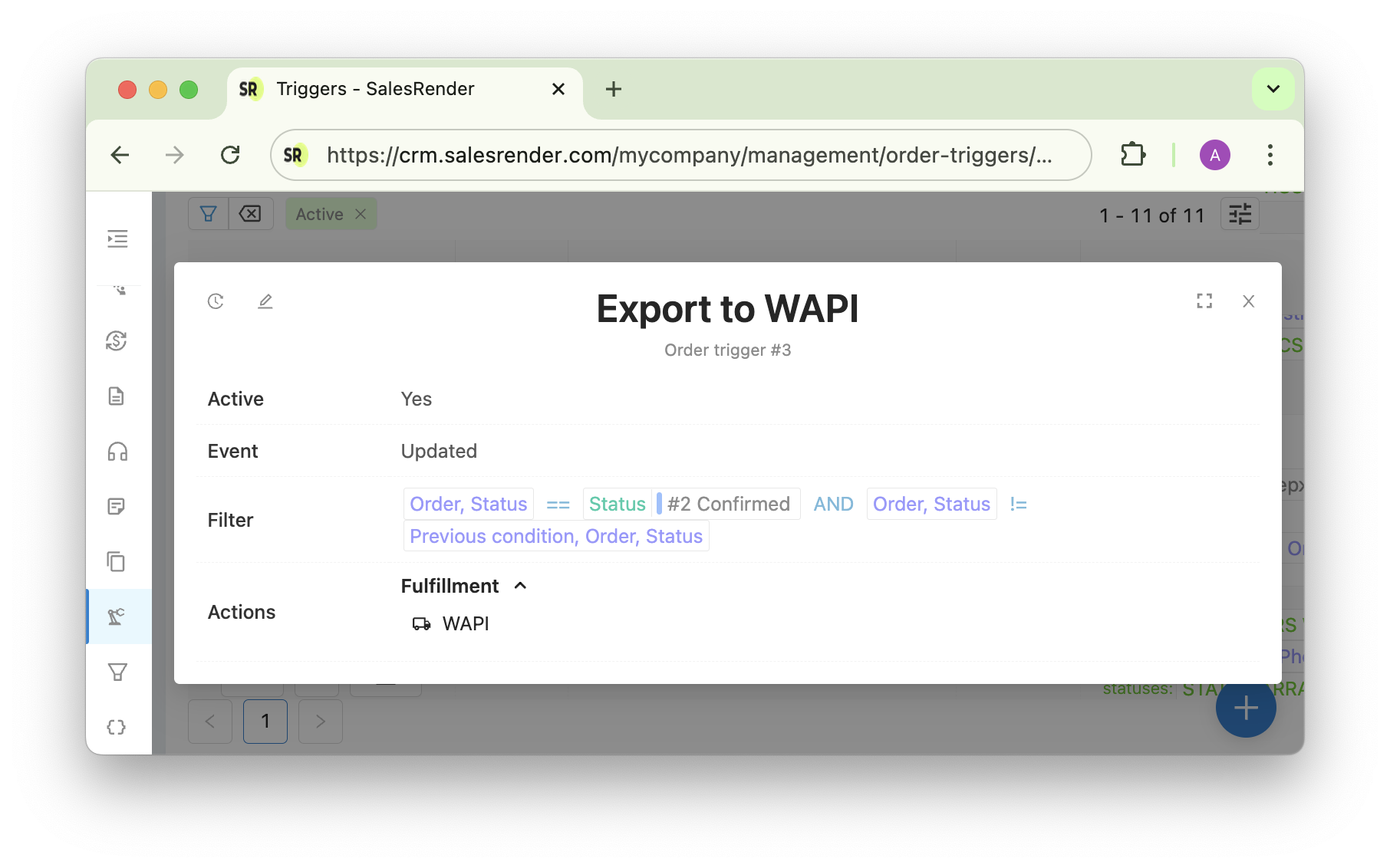Open the purple profile avatar

[1215, 155]
